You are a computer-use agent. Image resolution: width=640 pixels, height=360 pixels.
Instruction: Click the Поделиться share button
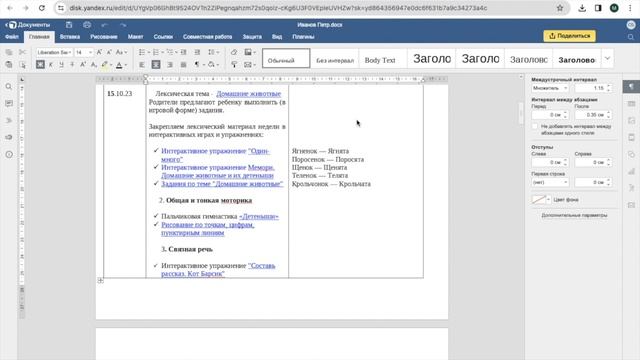[569, 36]
